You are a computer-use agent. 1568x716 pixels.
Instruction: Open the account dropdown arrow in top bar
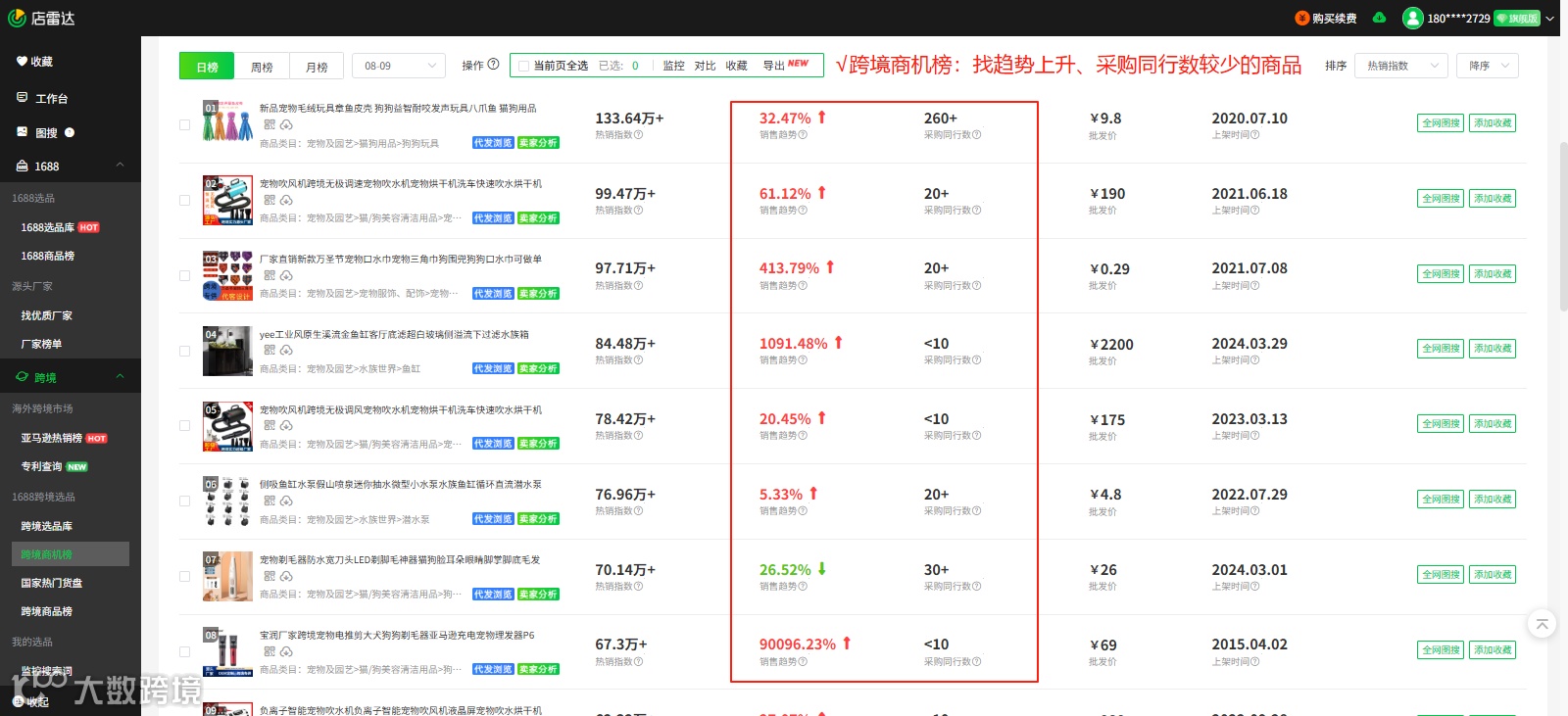[x=1550, y=18]
